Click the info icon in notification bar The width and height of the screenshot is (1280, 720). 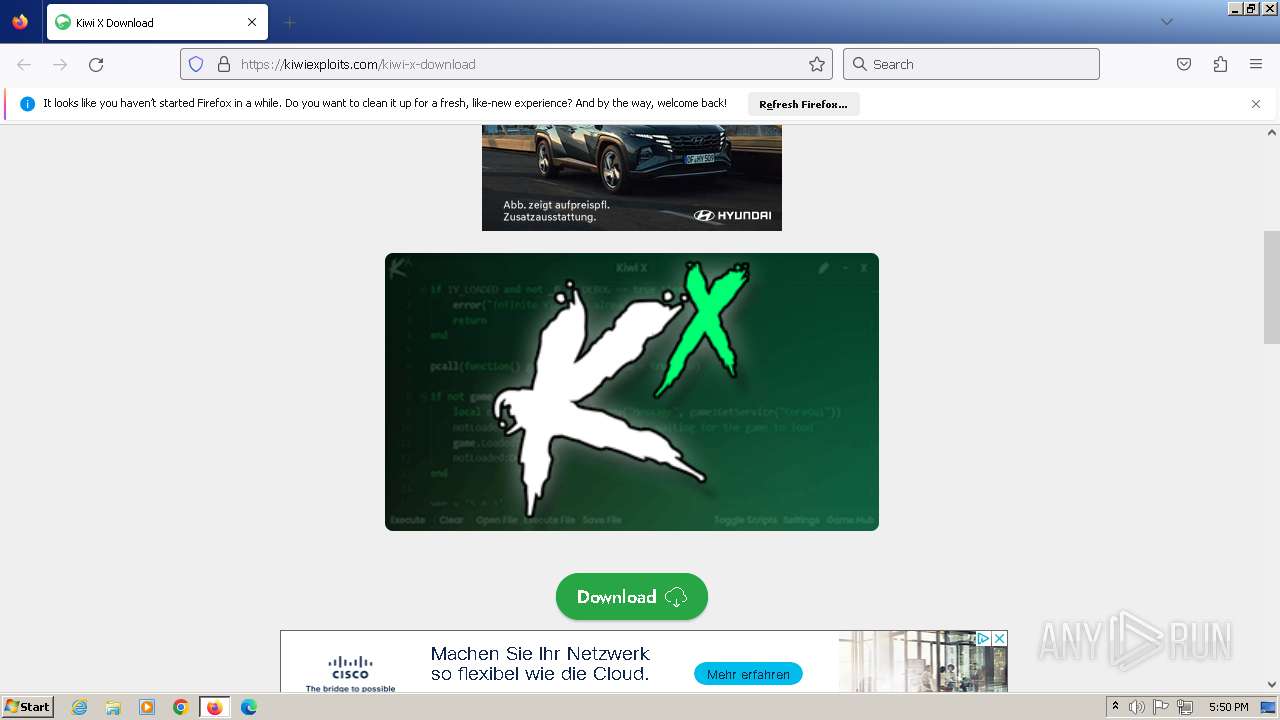coord(27,104)
